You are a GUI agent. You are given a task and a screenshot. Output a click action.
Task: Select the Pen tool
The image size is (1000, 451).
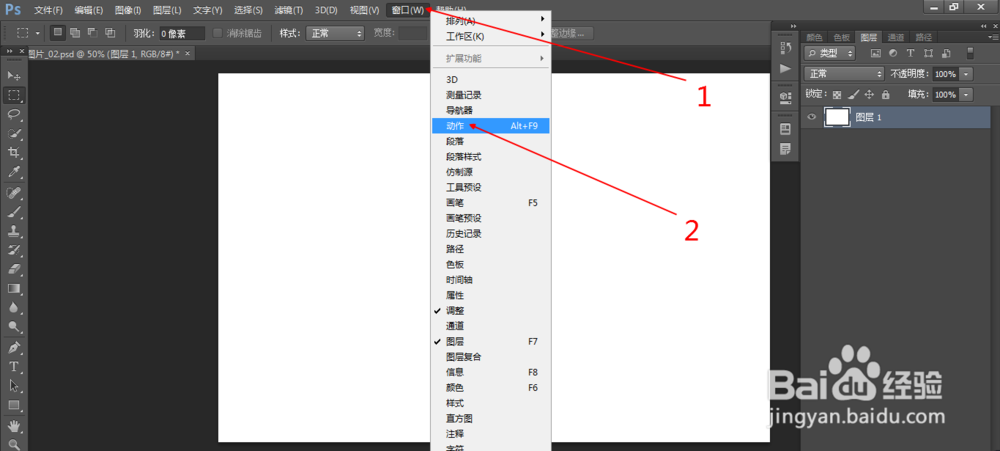point(13,348)
